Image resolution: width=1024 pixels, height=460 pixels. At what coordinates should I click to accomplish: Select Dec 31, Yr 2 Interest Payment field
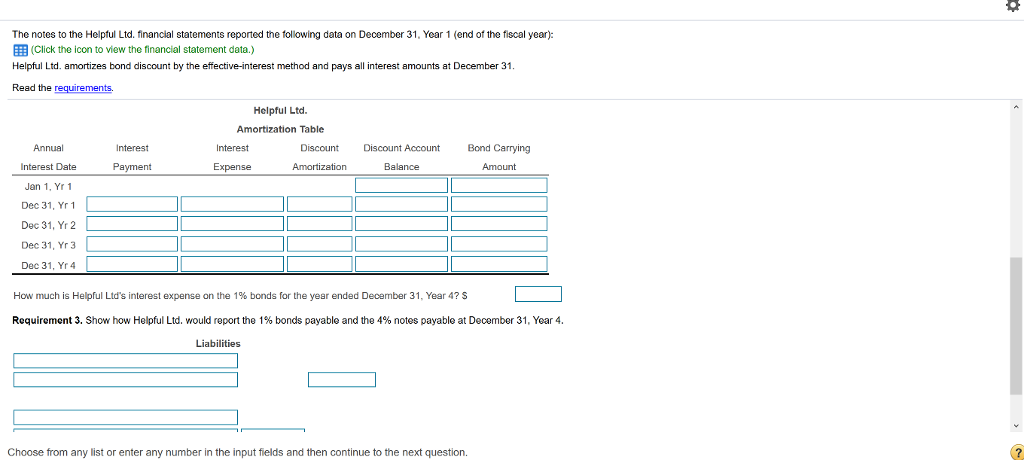click(x=133, y=224)
